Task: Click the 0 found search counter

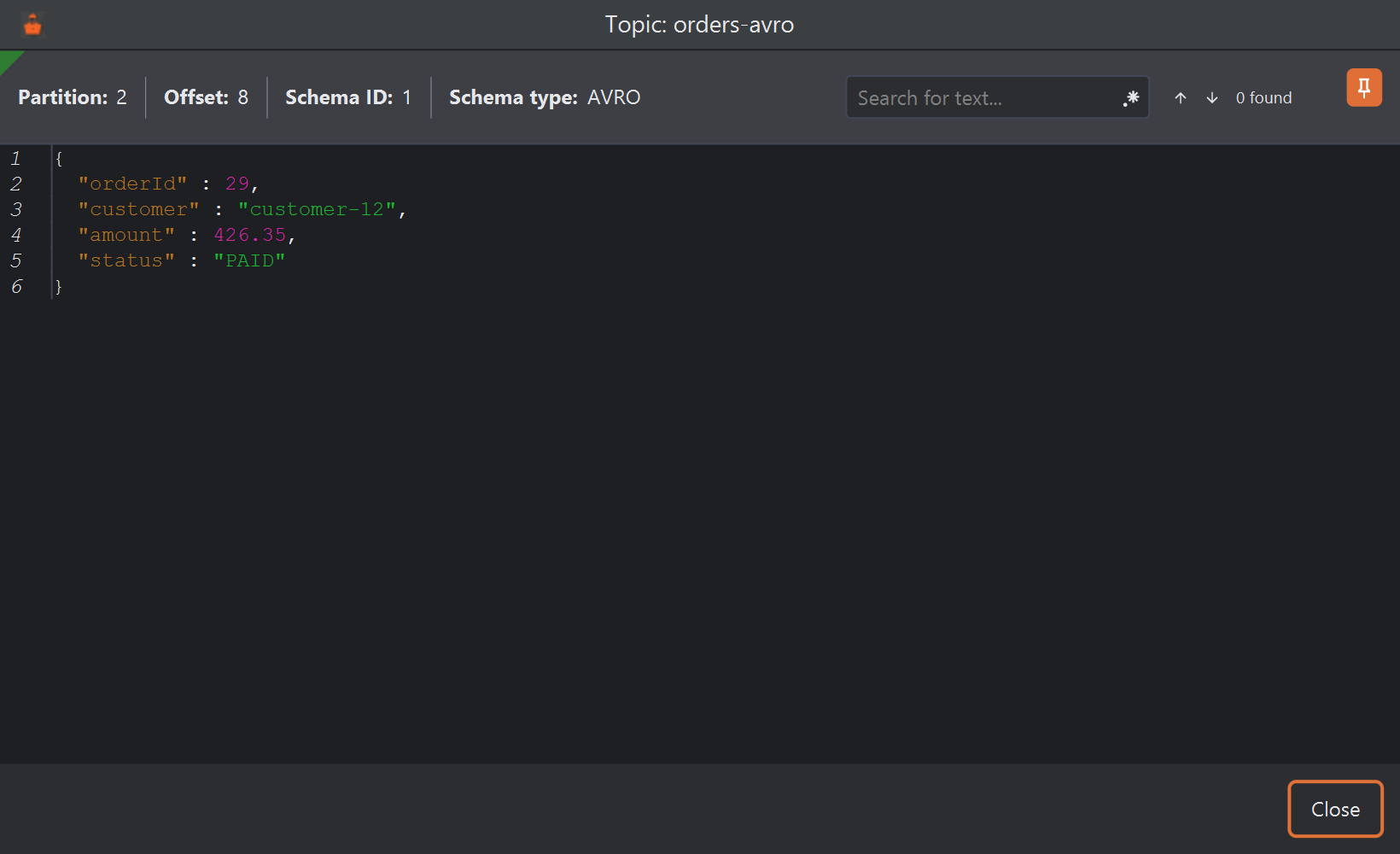Action: (1263, 98)
